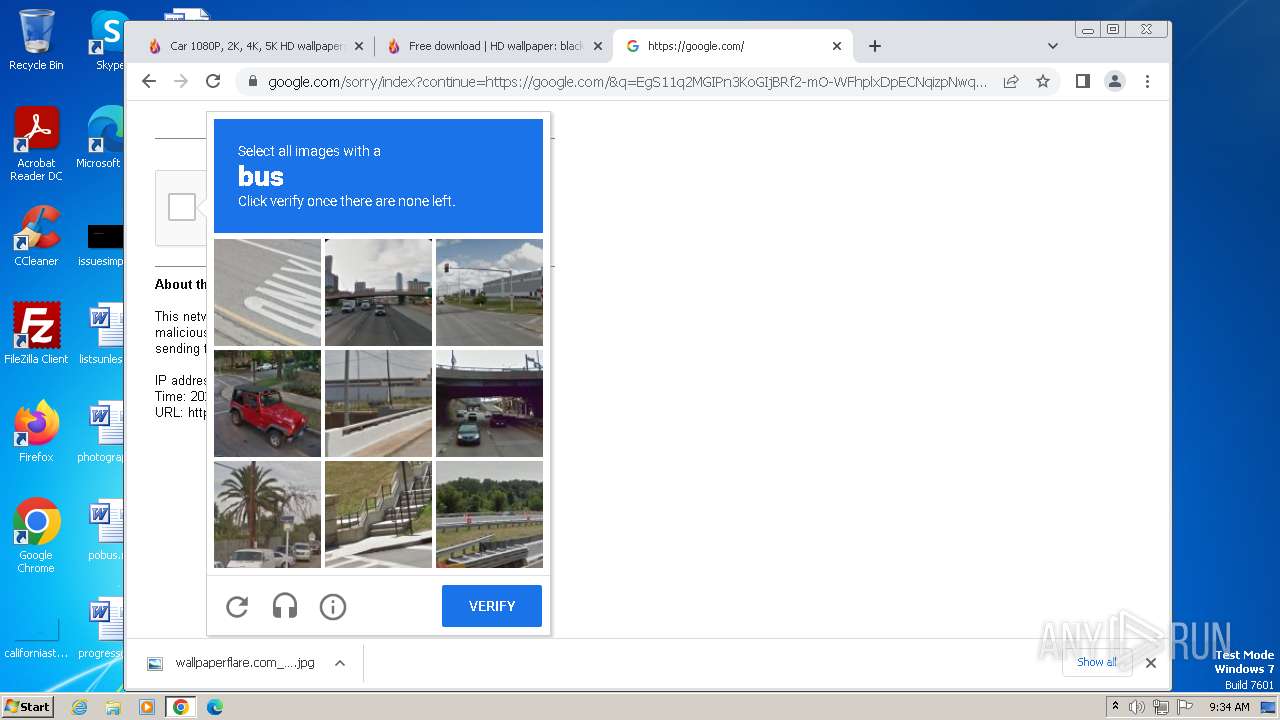The height and width of the screenshot is (720, 1280).
Task: Open Google Chrome desktop shortcut
Action: (36, 535)
